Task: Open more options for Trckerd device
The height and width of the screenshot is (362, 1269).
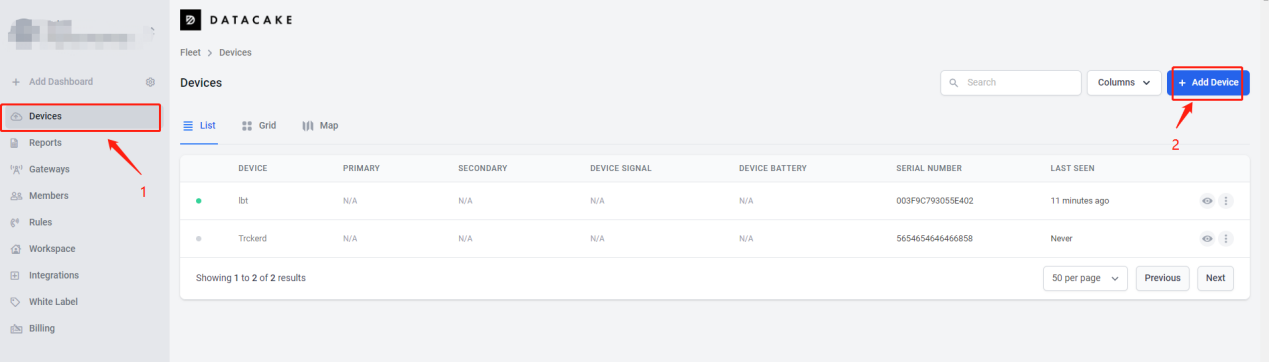Action: point(1226,239)
